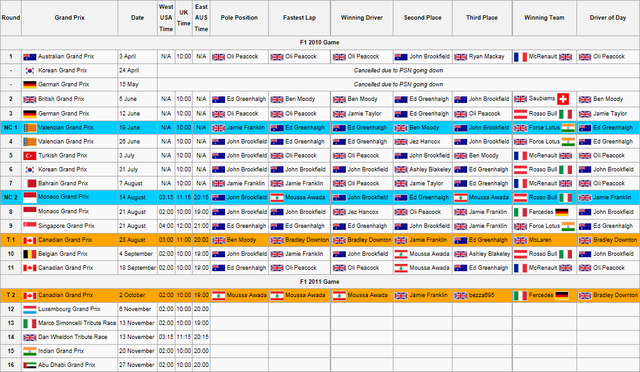Viewport: 640px width, 372px height.
Task: Click the Winning Team column header
Action: pyautogui.click(x=544, y=18)
